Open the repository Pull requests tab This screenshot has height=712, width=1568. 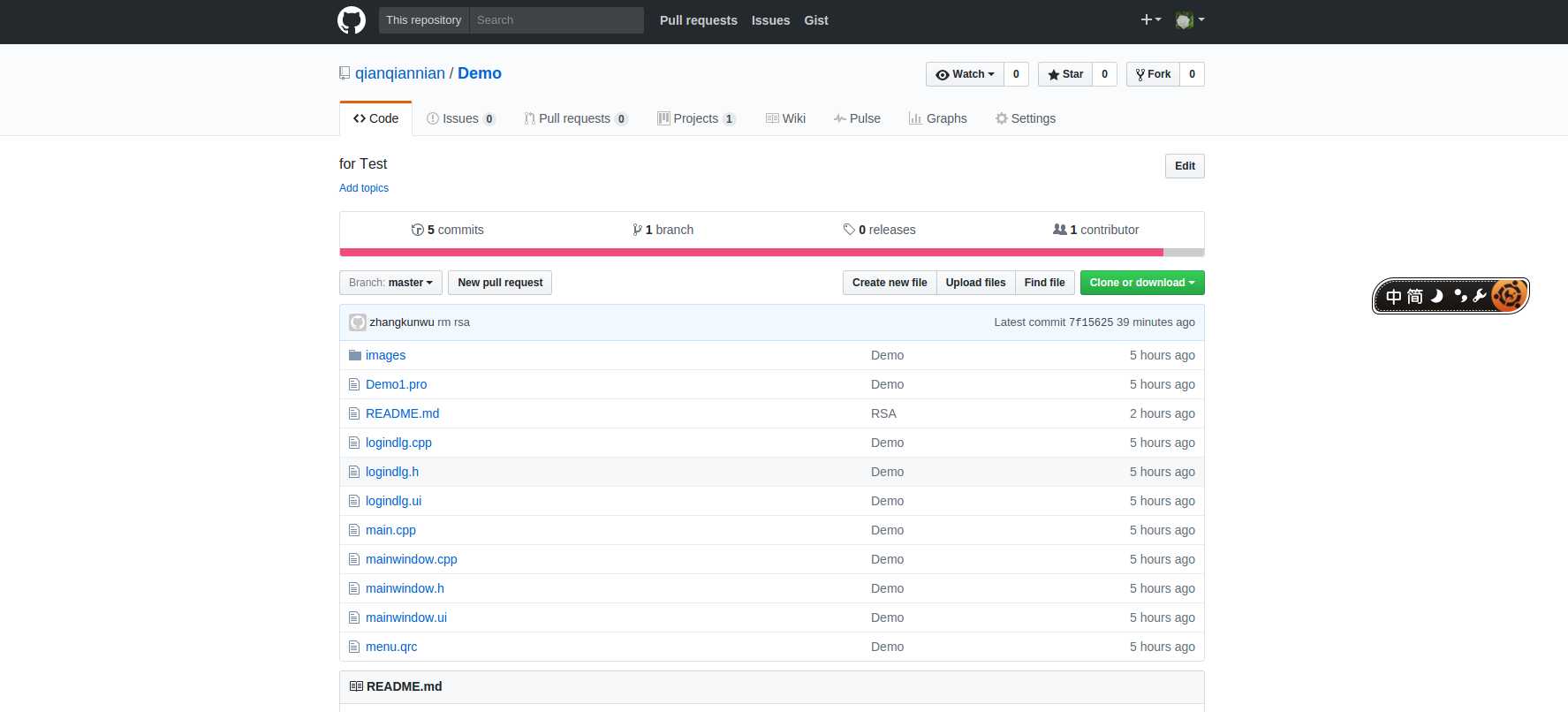coord(576,118)
